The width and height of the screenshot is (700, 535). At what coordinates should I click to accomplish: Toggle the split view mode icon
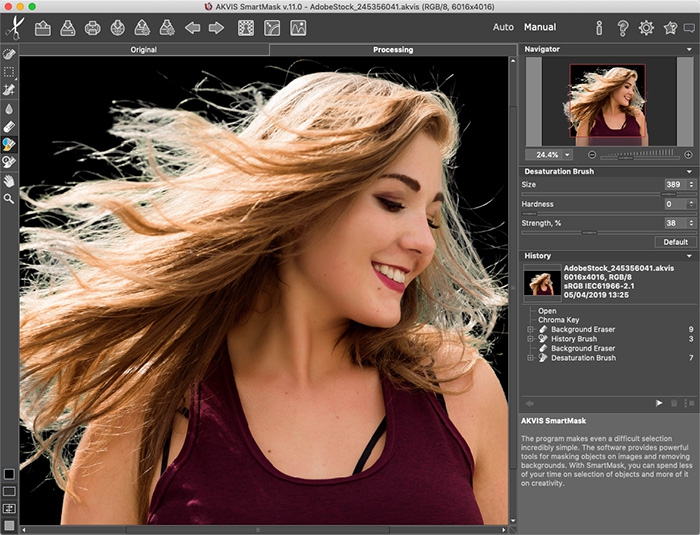(9, 508)
